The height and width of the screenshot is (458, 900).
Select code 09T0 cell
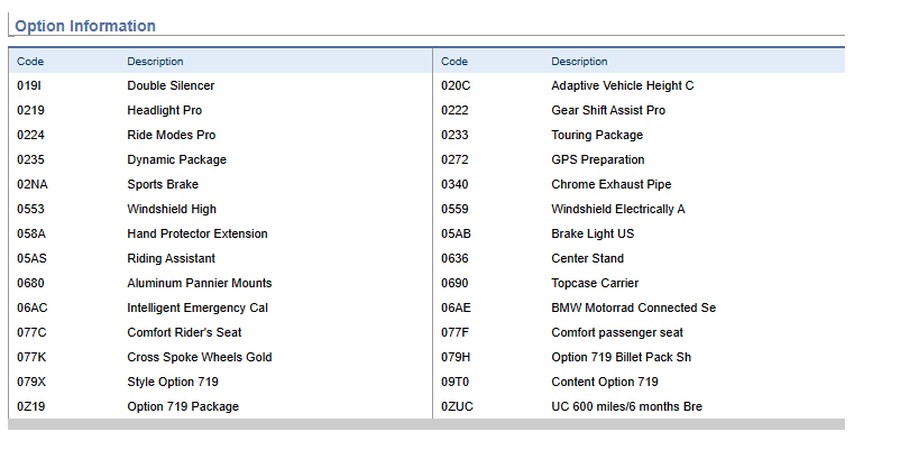click(455, 382)
